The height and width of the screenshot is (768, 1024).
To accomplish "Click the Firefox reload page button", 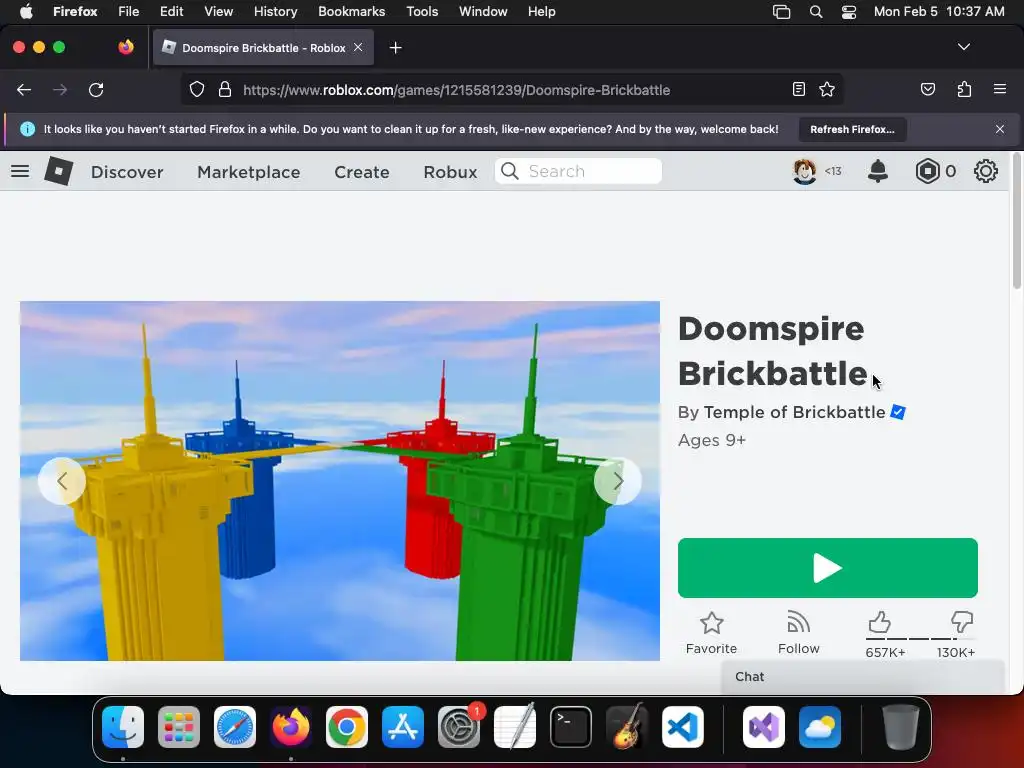I will click(x=96, y=90).
